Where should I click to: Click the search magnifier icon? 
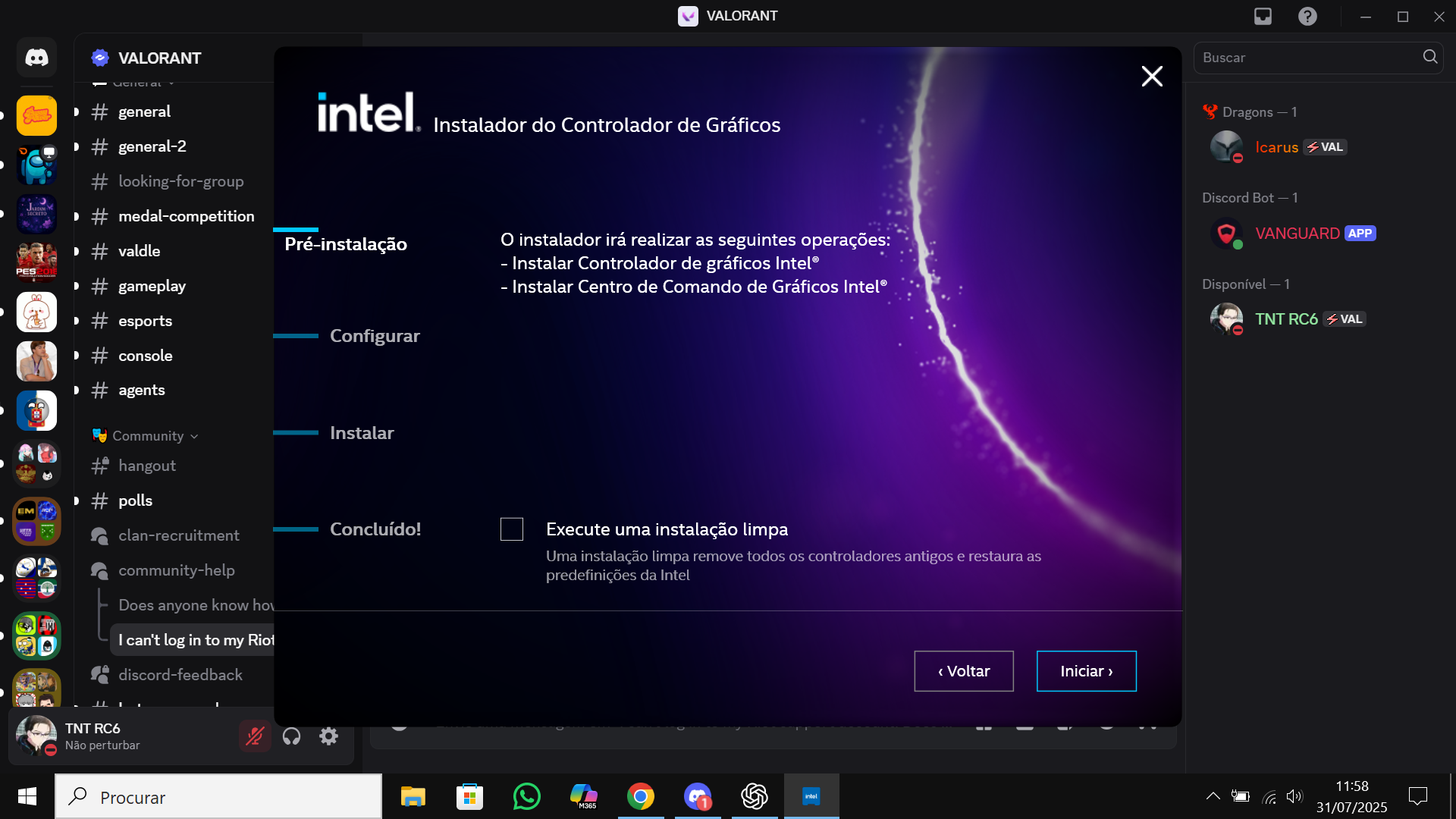point(1430,57)
